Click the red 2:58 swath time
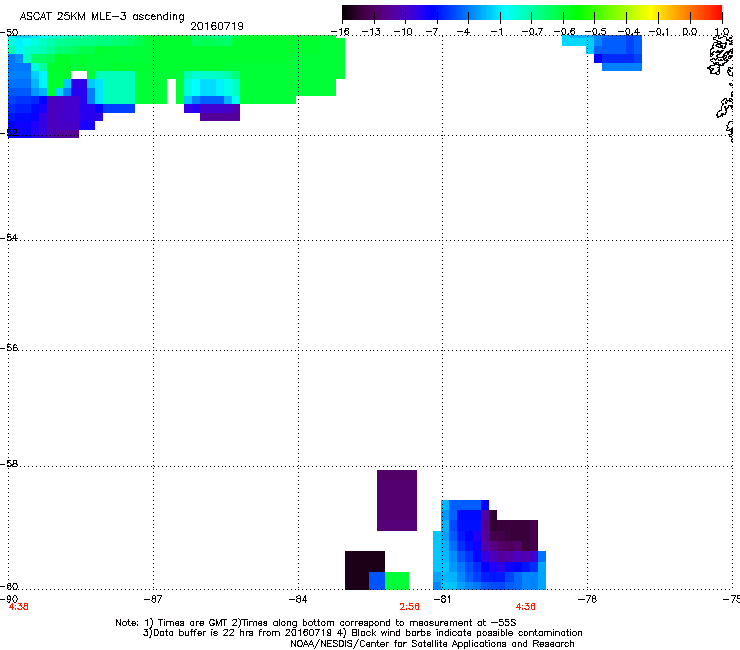 coord(409,607)
